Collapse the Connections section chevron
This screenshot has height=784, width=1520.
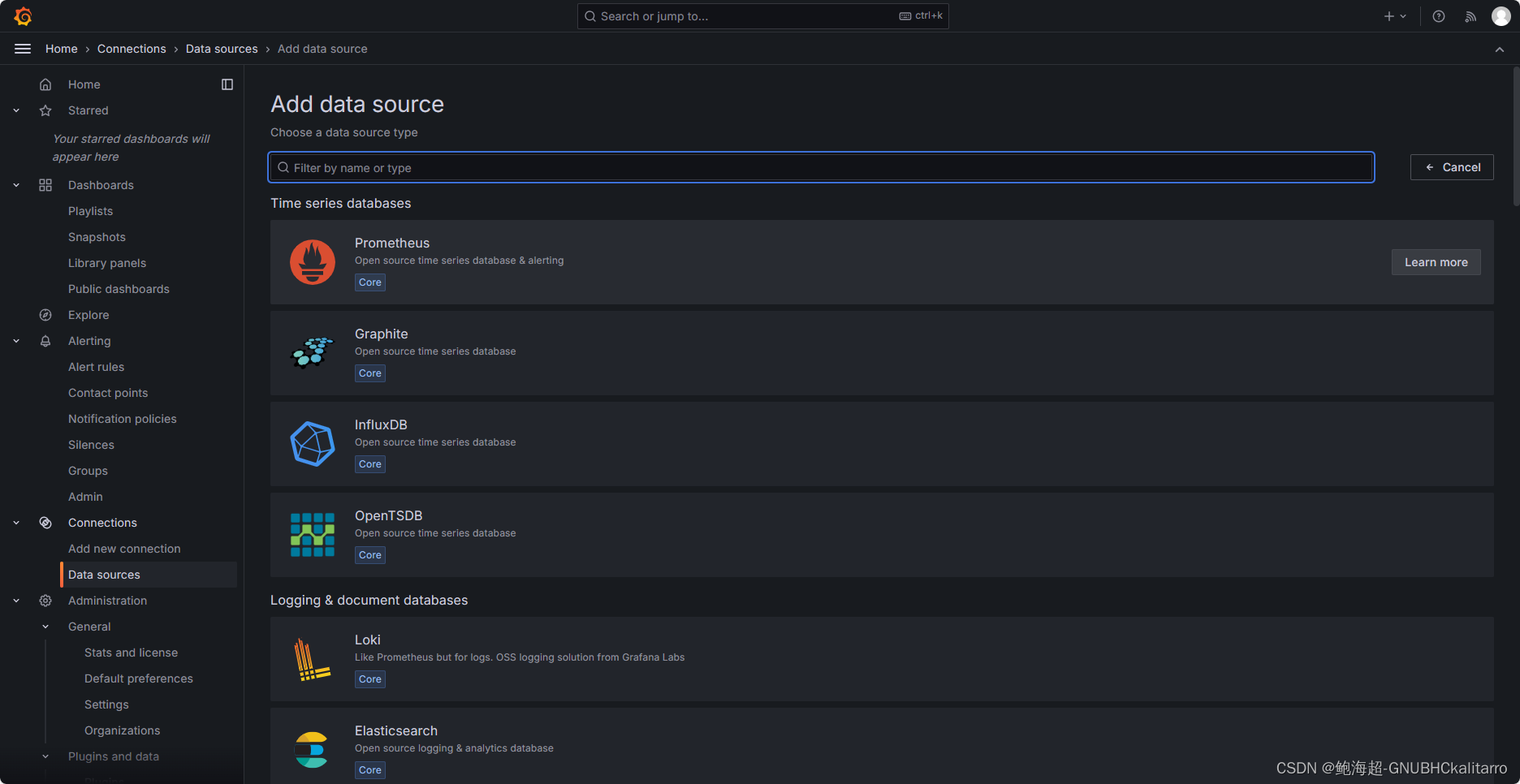pos(16,523)
